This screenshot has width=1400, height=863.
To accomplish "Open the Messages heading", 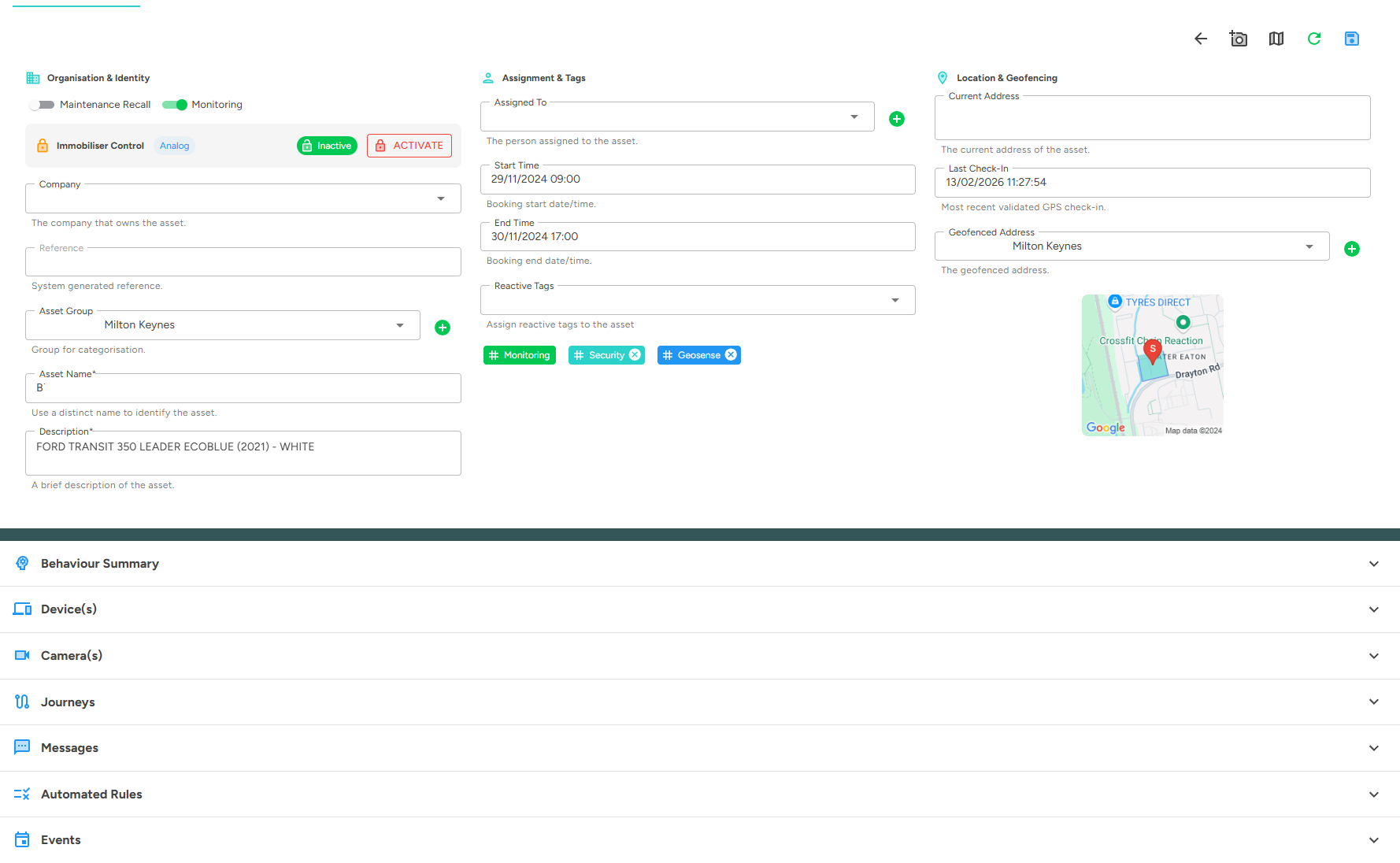I will click(69, 748).
